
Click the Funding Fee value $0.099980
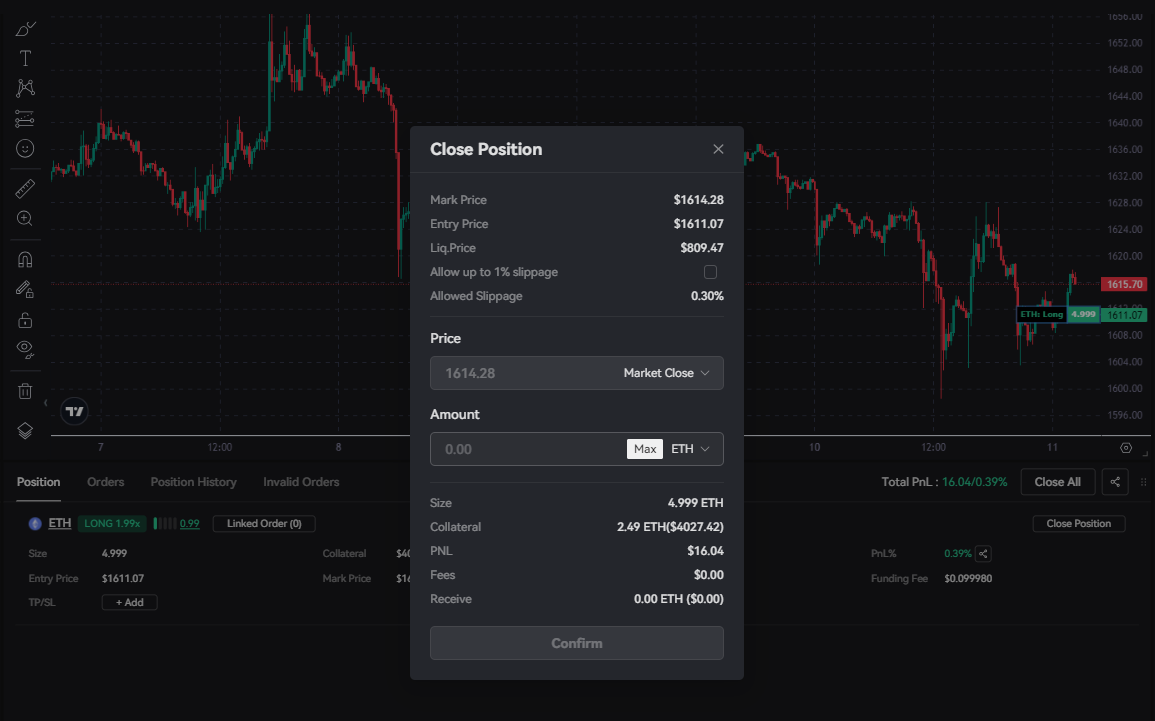pos(968,579)
